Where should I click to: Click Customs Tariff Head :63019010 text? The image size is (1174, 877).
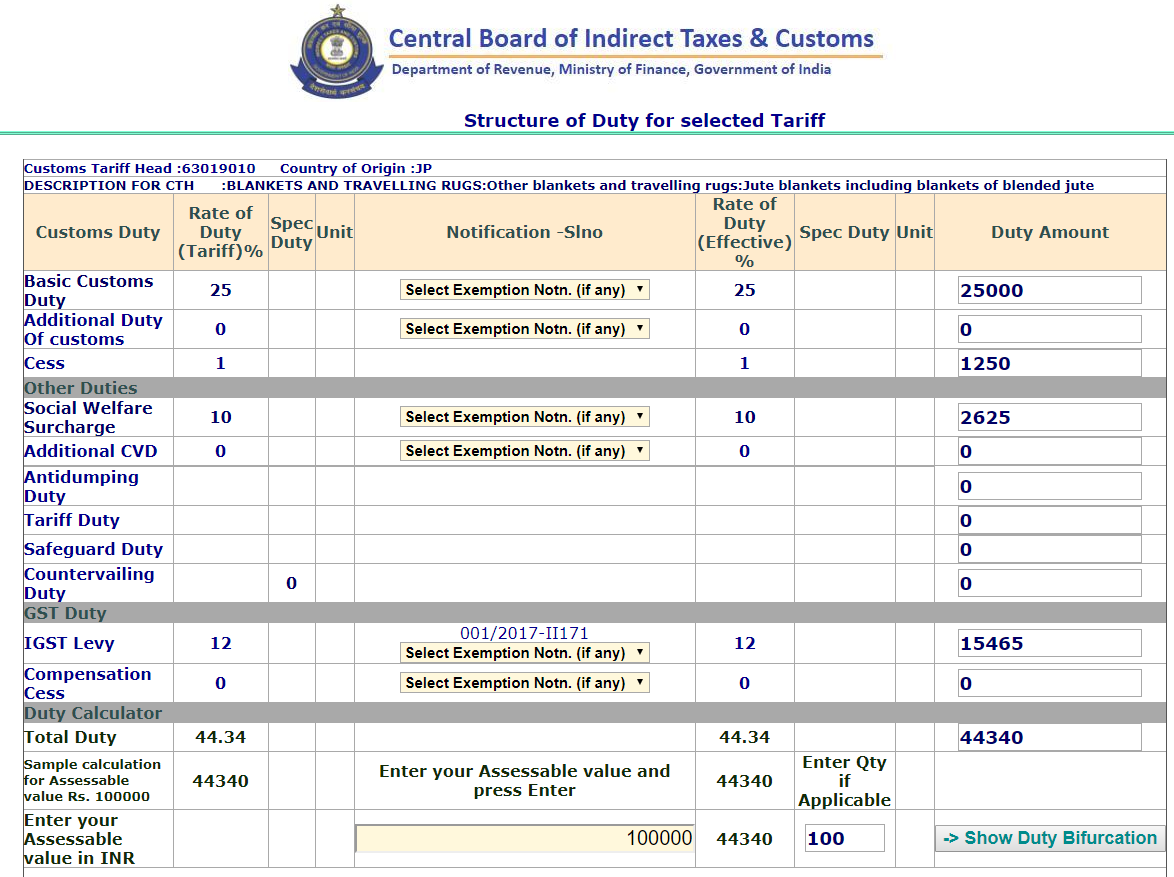[x=139, y=169]
